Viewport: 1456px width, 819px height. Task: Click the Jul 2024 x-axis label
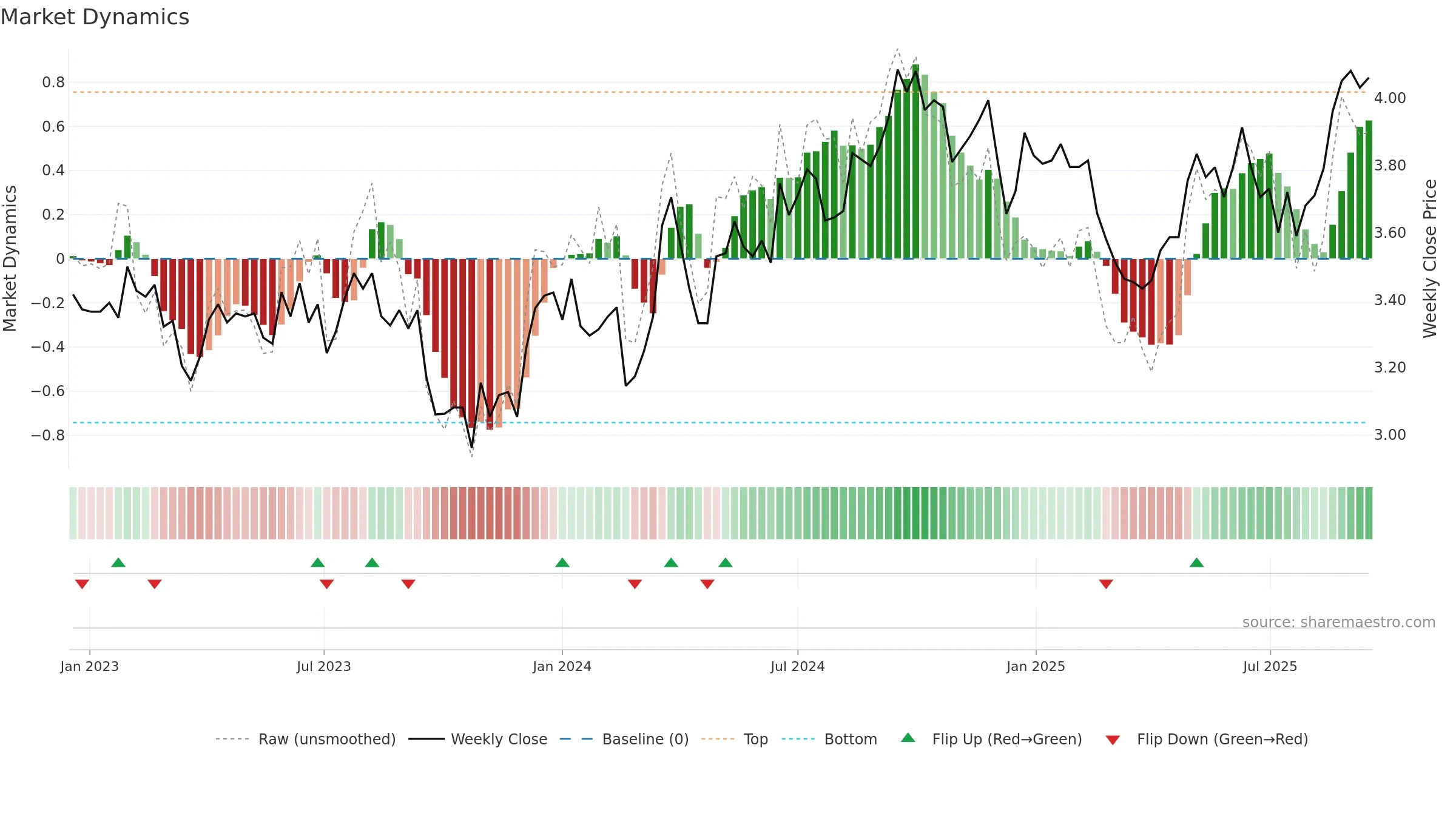click(798, 666)
